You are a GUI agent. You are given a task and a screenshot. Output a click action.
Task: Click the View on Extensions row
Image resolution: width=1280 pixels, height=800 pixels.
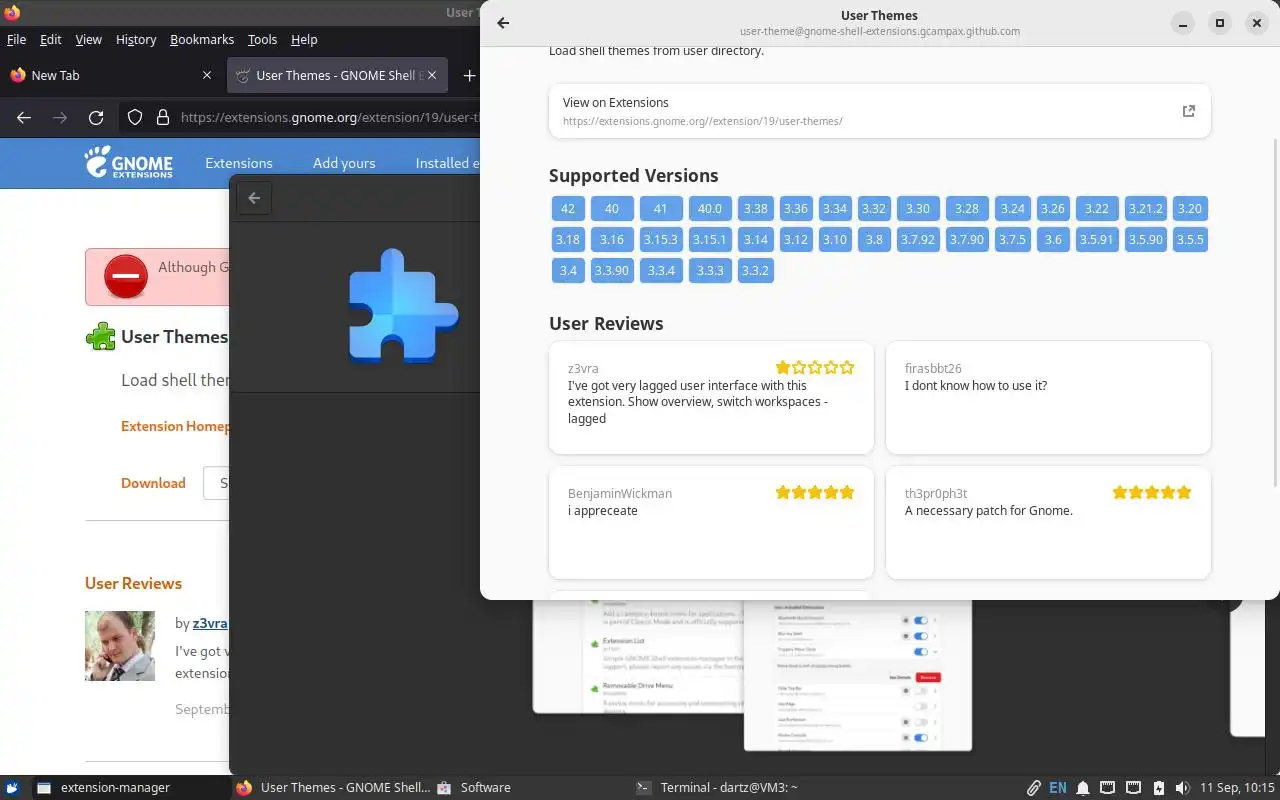[x=880, y=111]
